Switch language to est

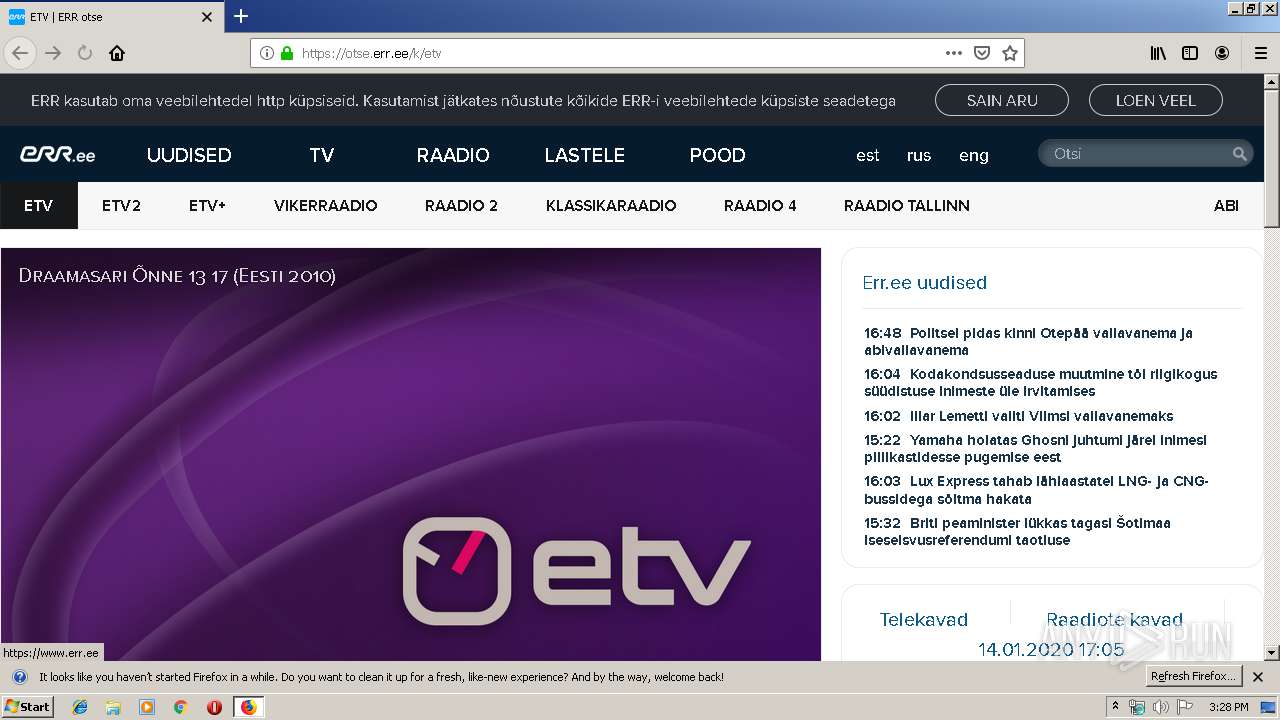(868, 155)
